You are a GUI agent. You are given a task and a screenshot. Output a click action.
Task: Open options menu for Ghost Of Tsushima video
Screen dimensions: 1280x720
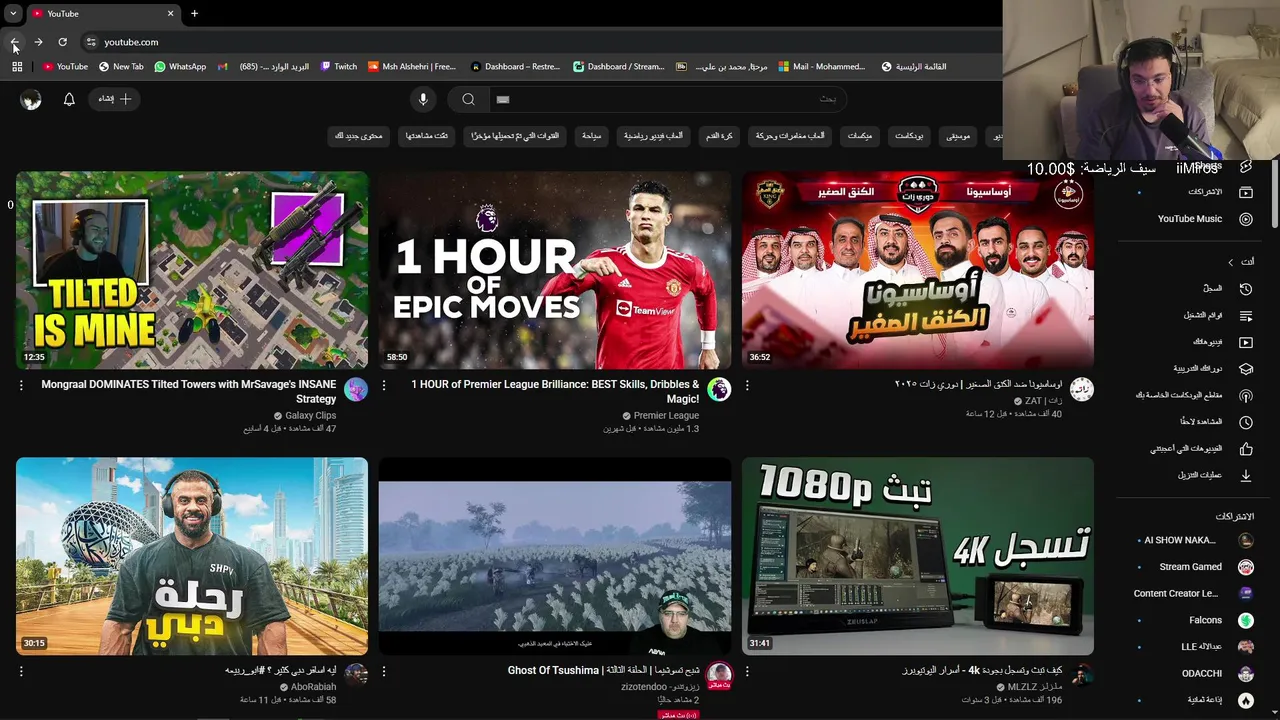(384, 671)
